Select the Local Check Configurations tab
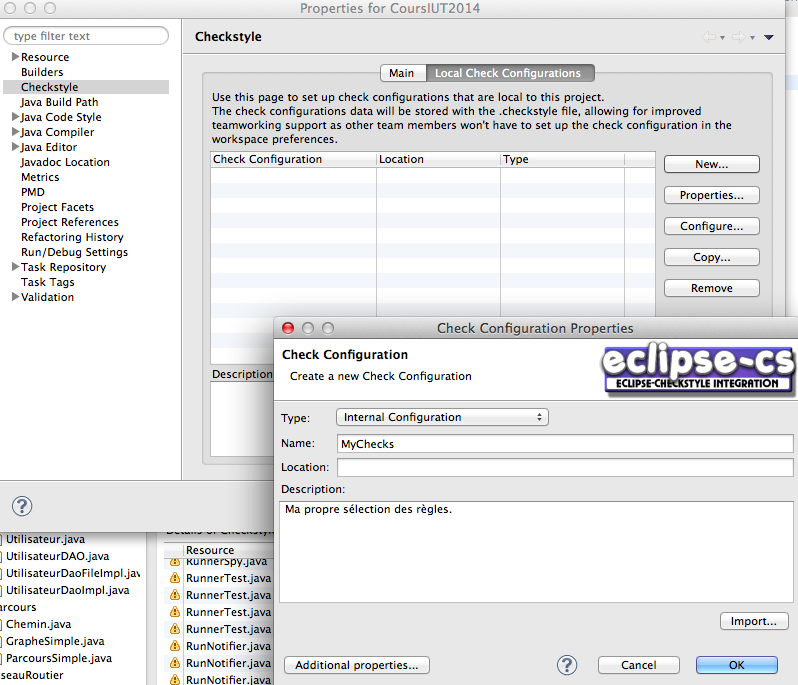Screen dimensions: 798x685 508,73
